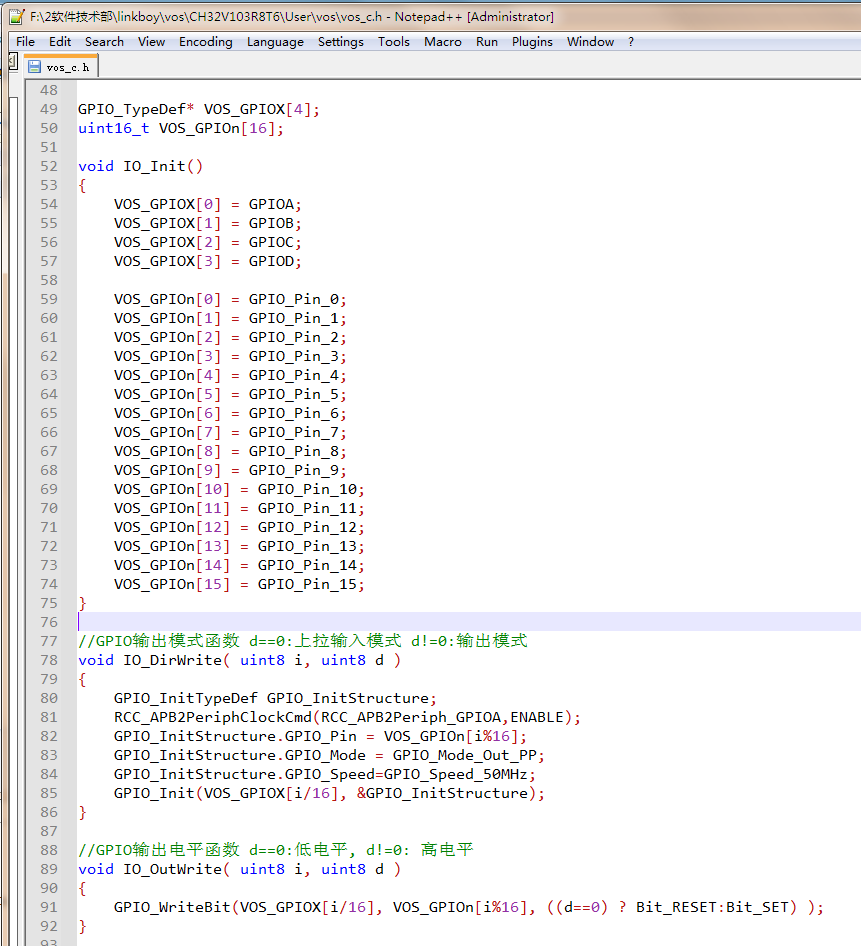Open the Language menu

point(275,42)
